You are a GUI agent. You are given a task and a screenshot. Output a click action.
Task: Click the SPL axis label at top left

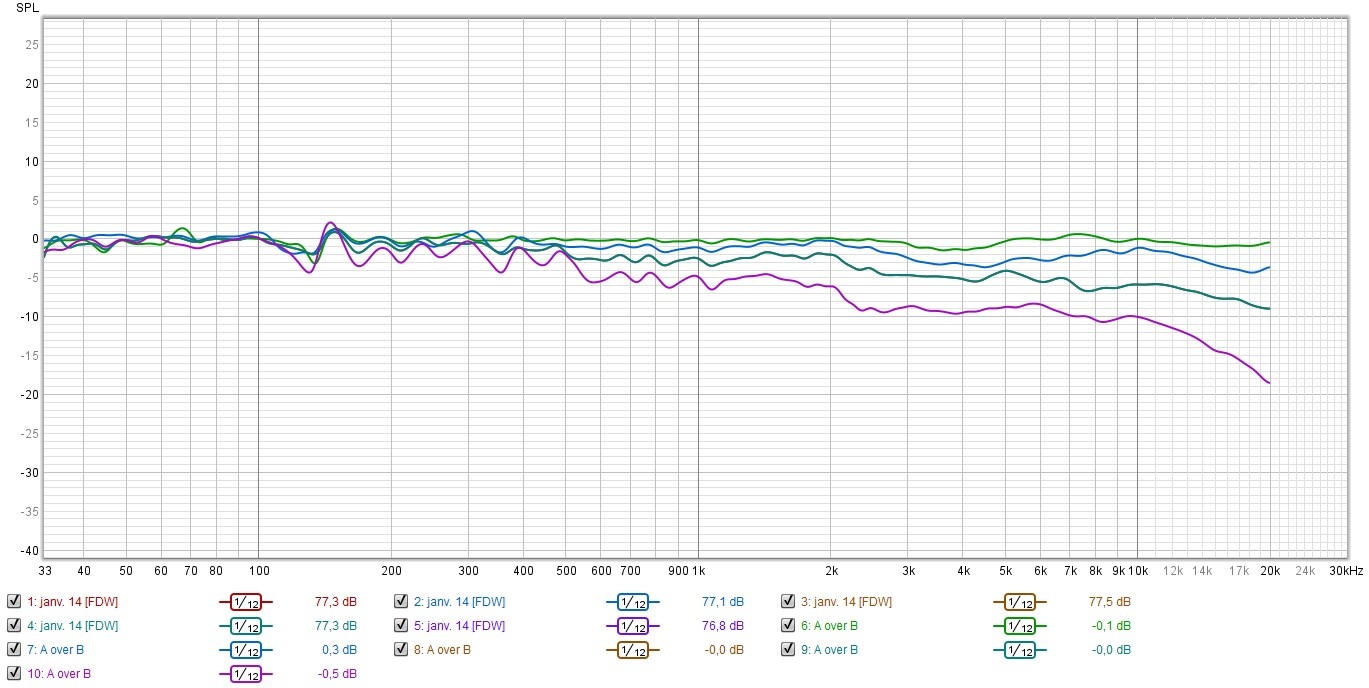click(27, 8)
